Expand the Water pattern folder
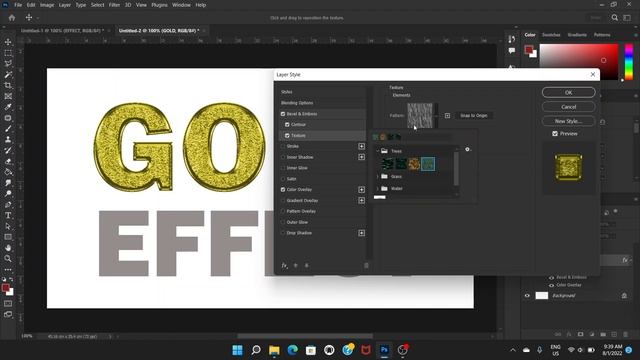Image resolution: width=640 pixels, height=360 pixels. tap(378, 189)
